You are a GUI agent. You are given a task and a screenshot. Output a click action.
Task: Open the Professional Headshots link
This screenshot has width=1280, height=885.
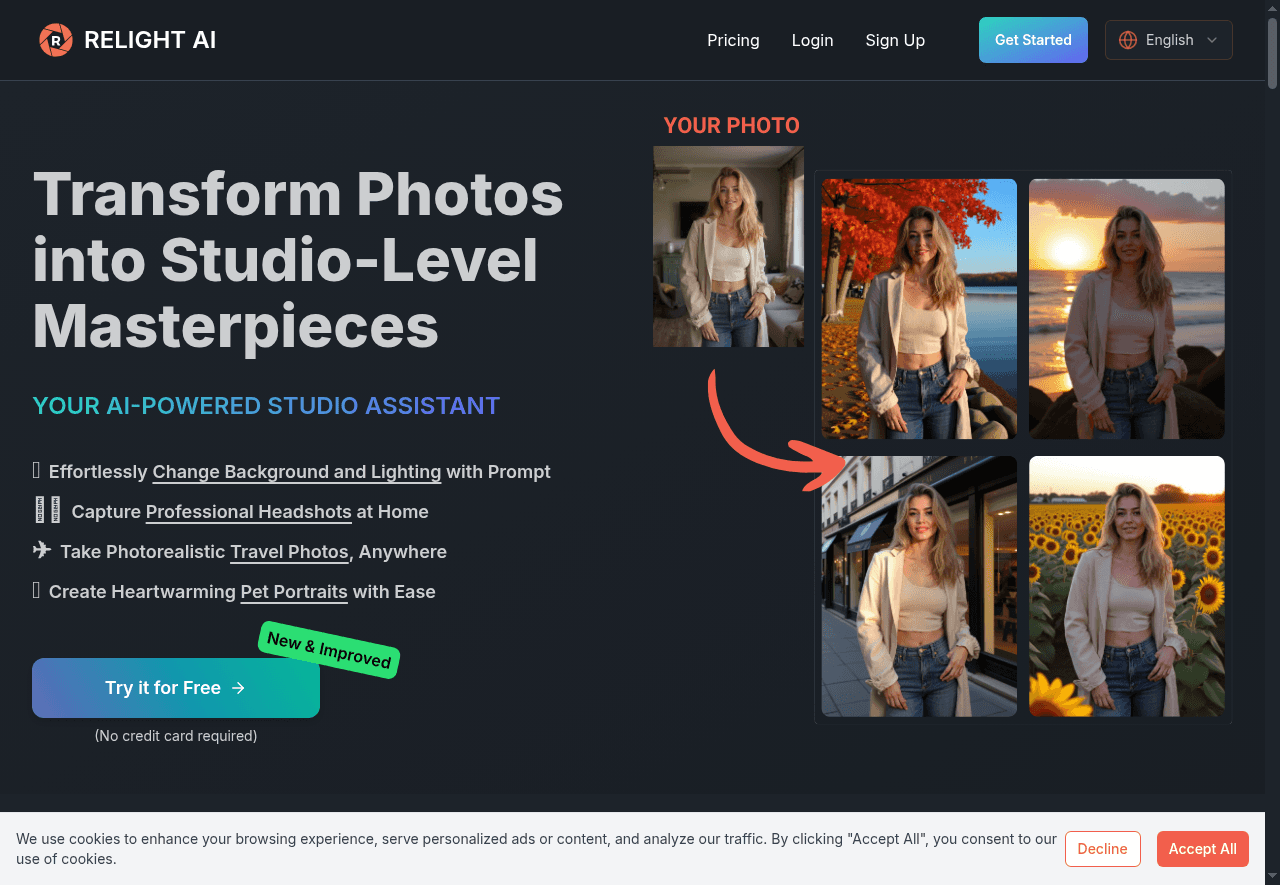tap(248, 512)
